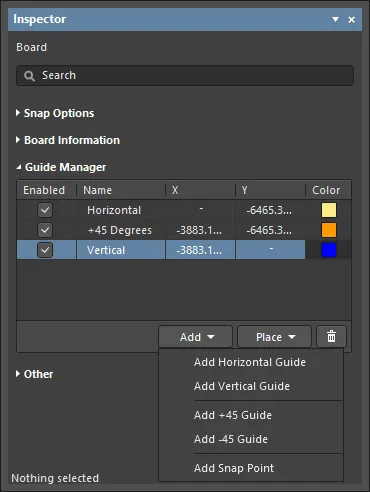
Task: Click the Board object type label
Action: [x=31, y=47]
